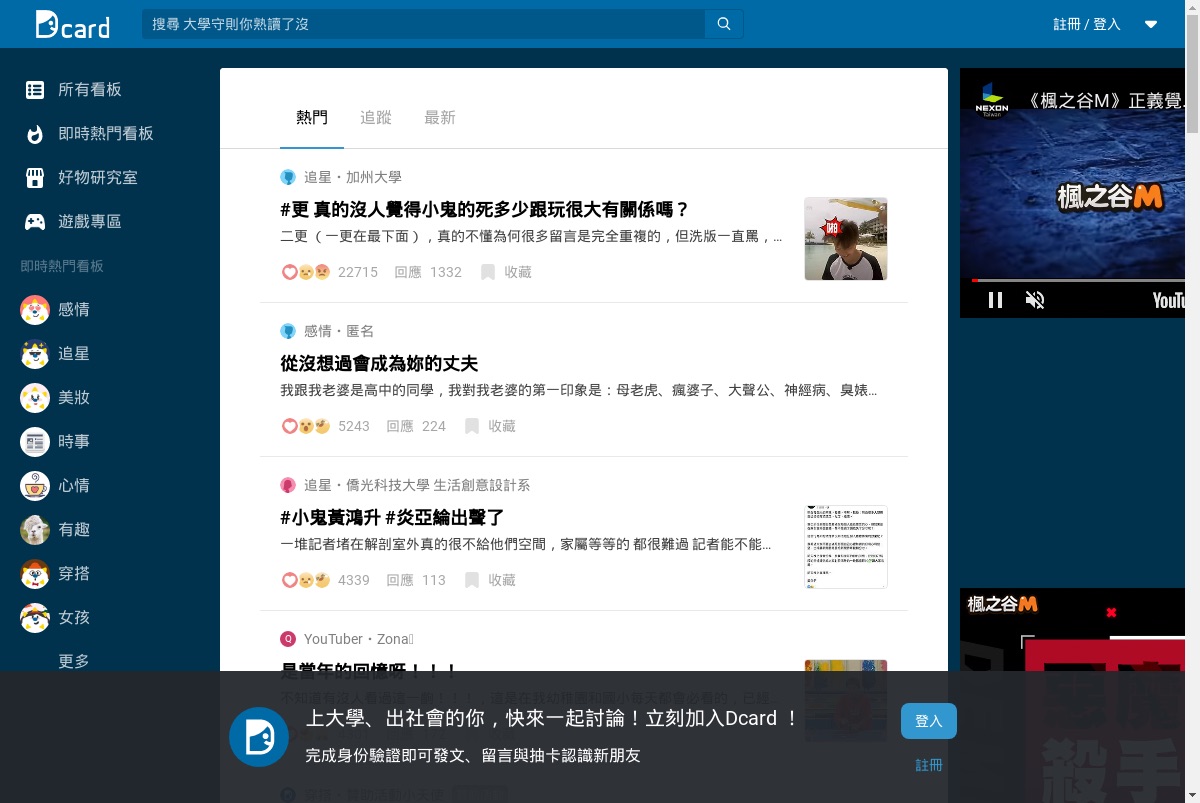Pause the 楓之谷M video ad
The image size is (1200, 803).
(x=995, y=300)
